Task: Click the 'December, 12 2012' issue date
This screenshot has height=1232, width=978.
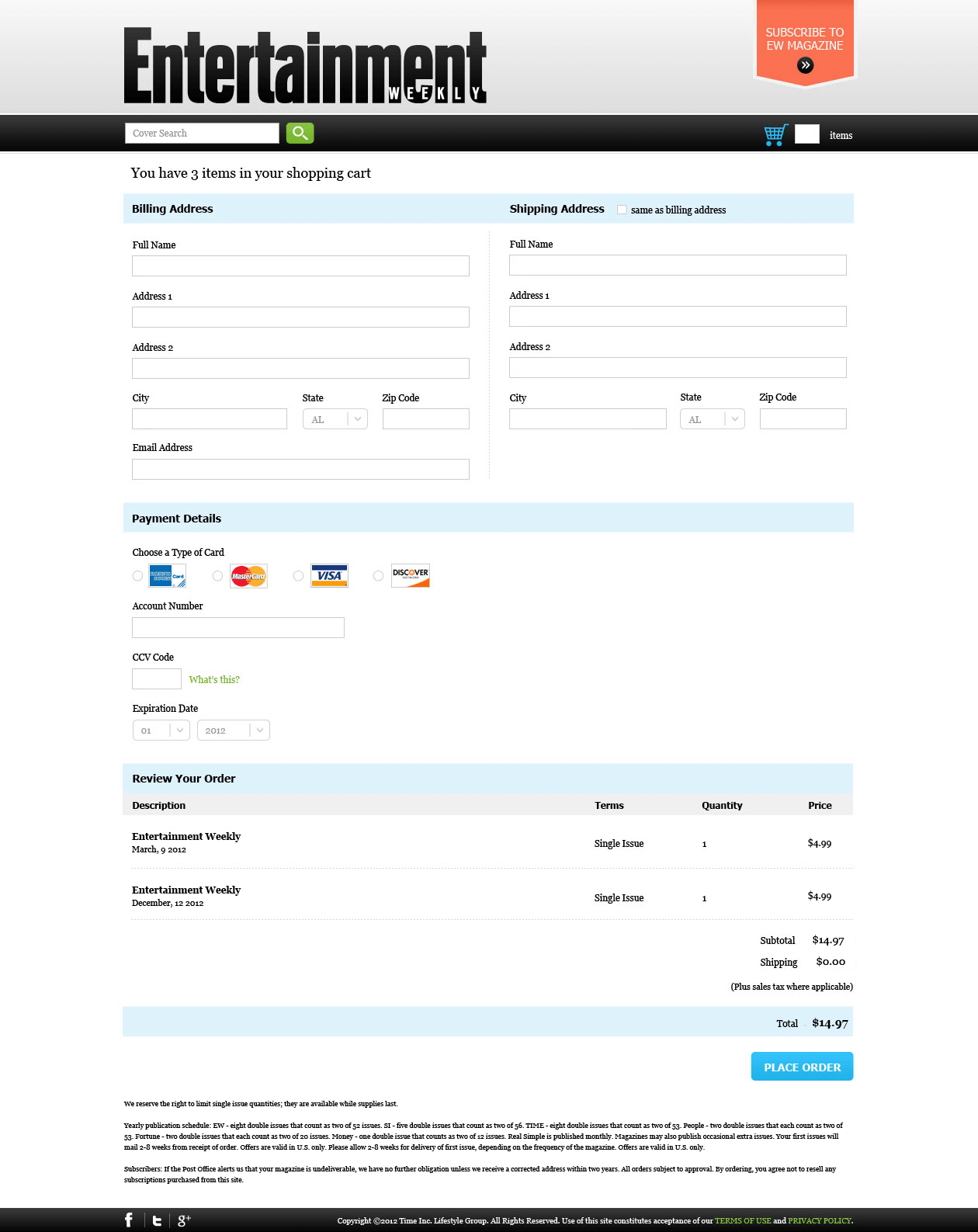Action: pyautogui.click(x=168, y=903)
